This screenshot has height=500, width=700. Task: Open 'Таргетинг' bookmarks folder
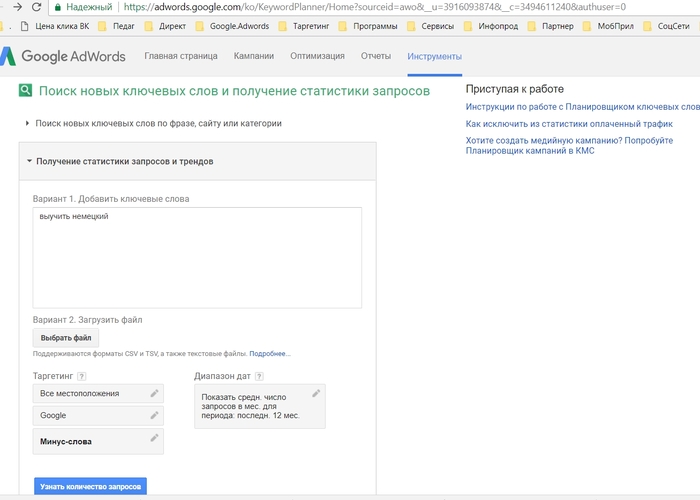304,26
